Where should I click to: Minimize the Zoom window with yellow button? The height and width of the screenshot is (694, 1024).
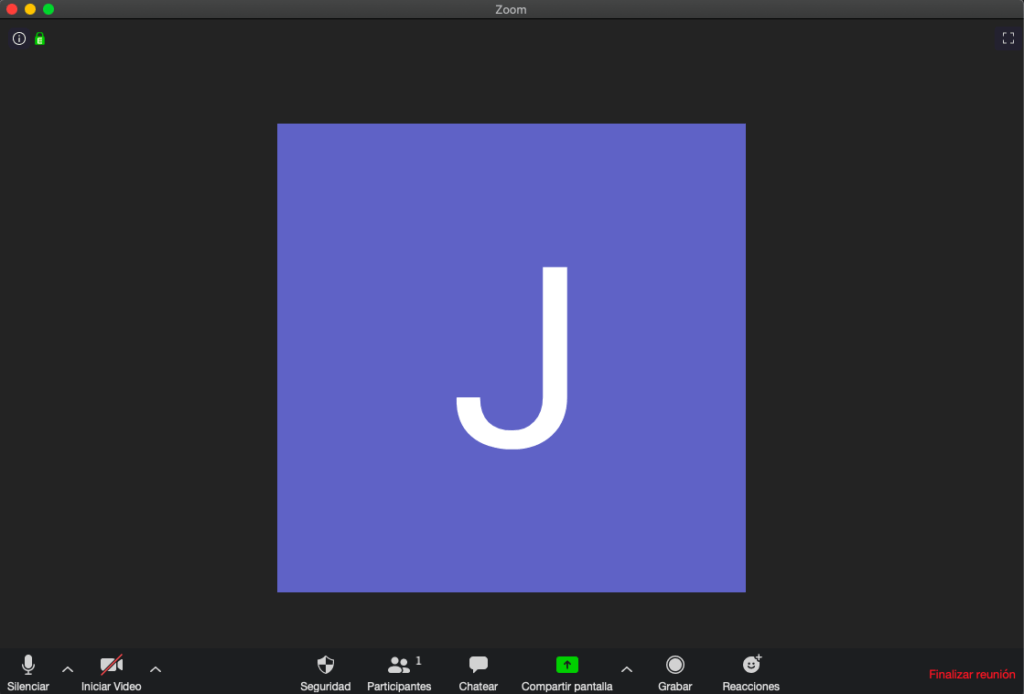(30, 9)
